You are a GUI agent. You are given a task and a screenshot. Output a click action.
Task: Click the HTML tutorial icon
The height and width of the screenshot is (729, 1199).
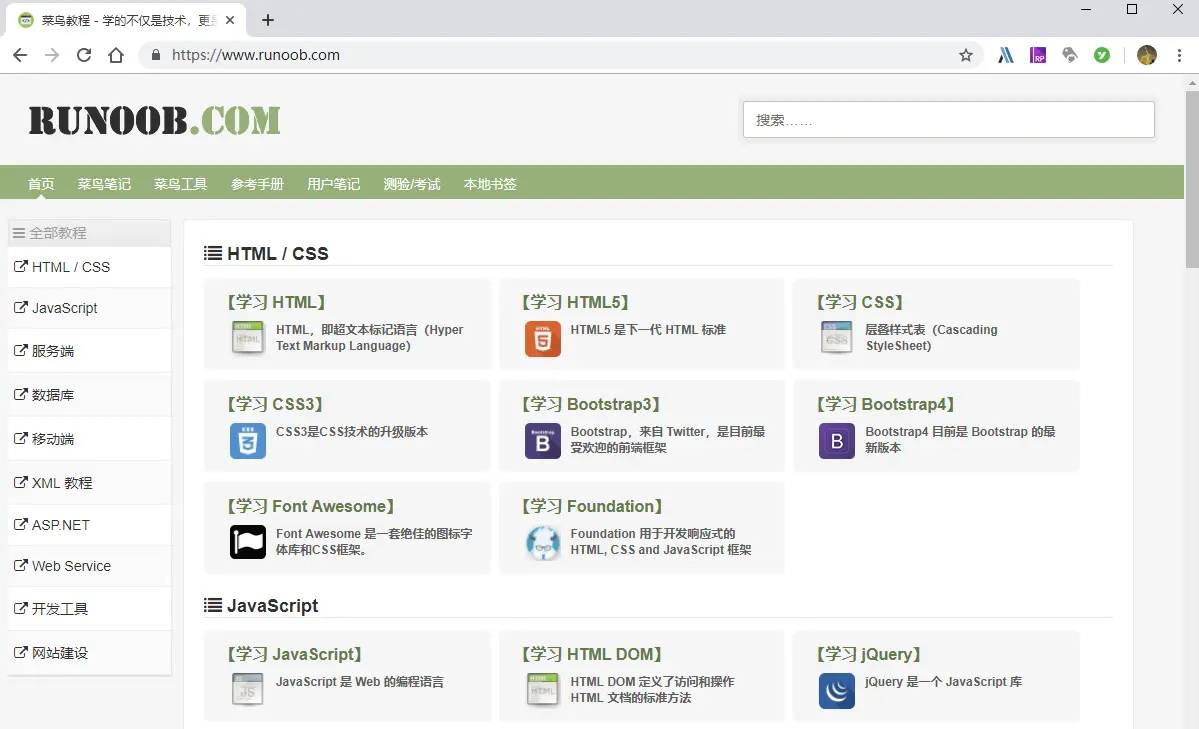pyautogui.click(x=248, y=338)
